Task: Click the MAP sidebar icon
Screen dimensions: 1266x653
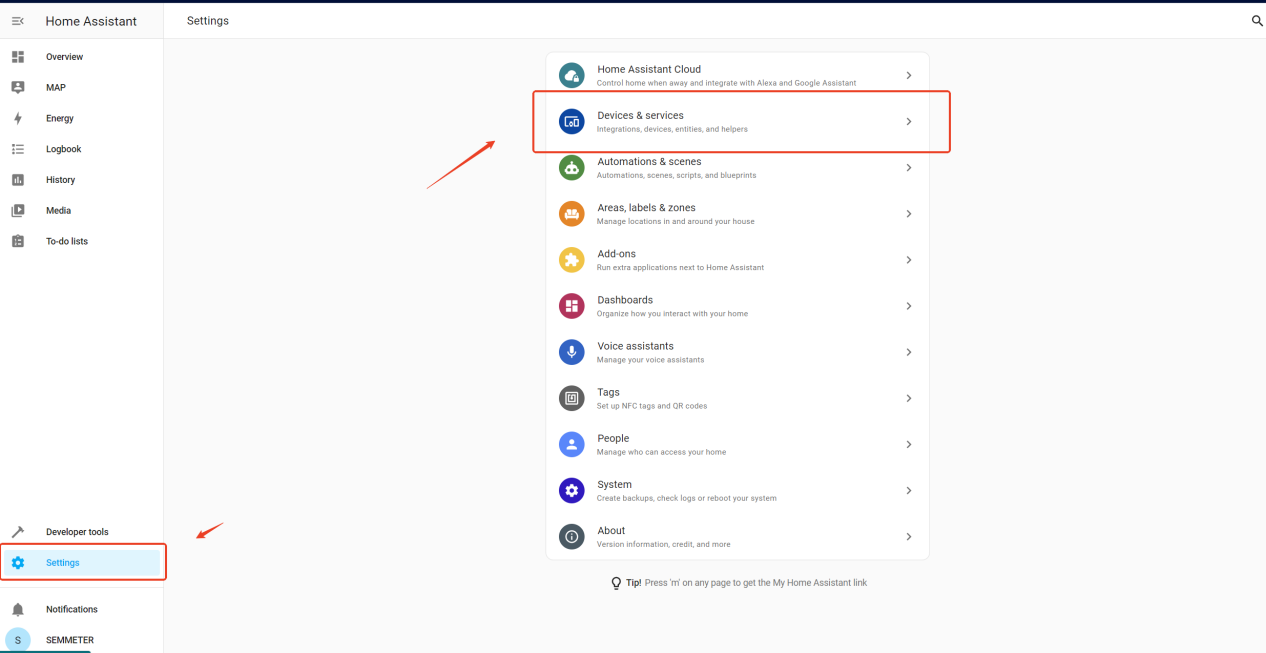Action: (17, 88)
